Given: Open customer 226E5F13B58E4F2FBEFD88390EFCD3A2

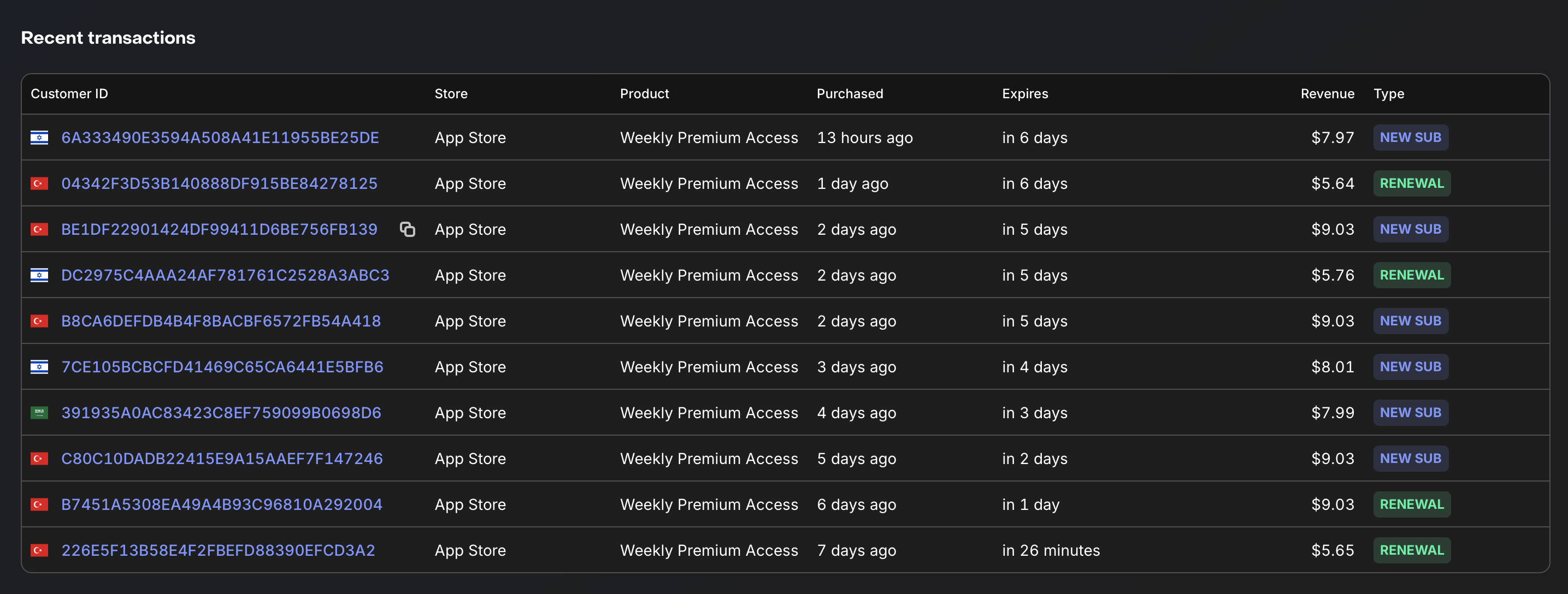Looking at the screenshot, I should coord(218,550).
